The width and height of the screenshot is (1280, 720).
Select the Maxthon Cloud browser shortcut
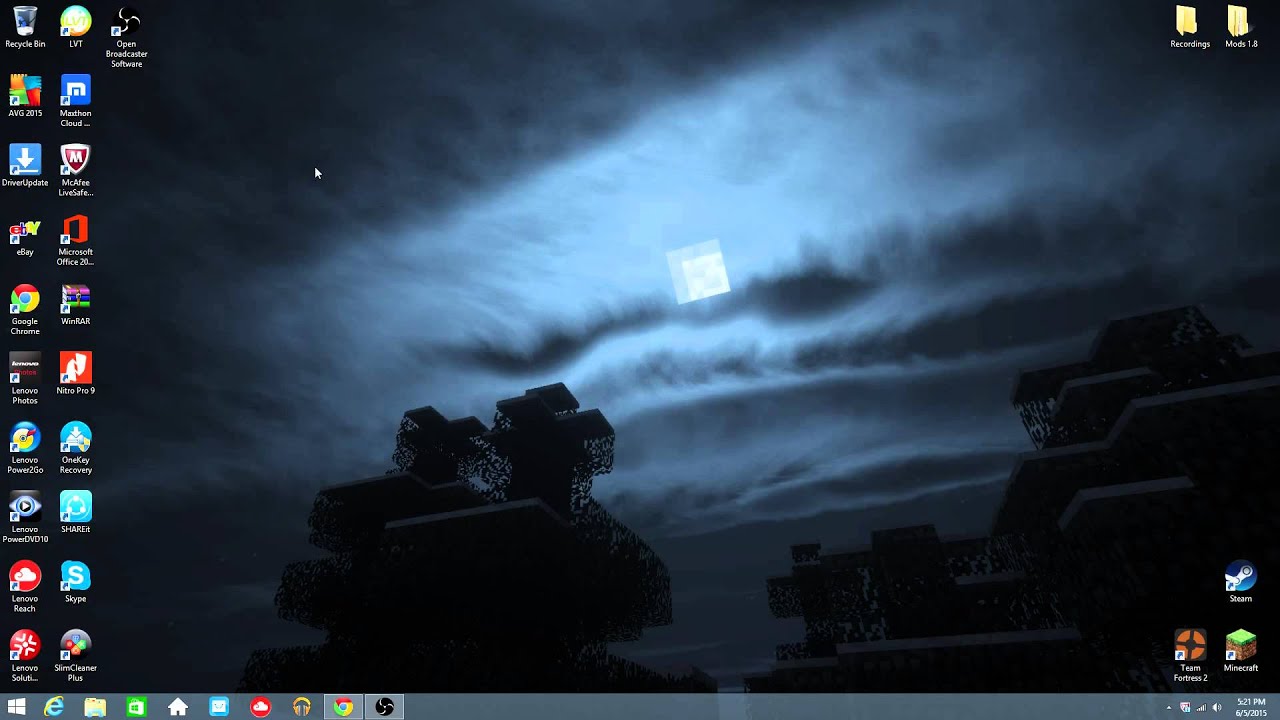pos(75,101)
